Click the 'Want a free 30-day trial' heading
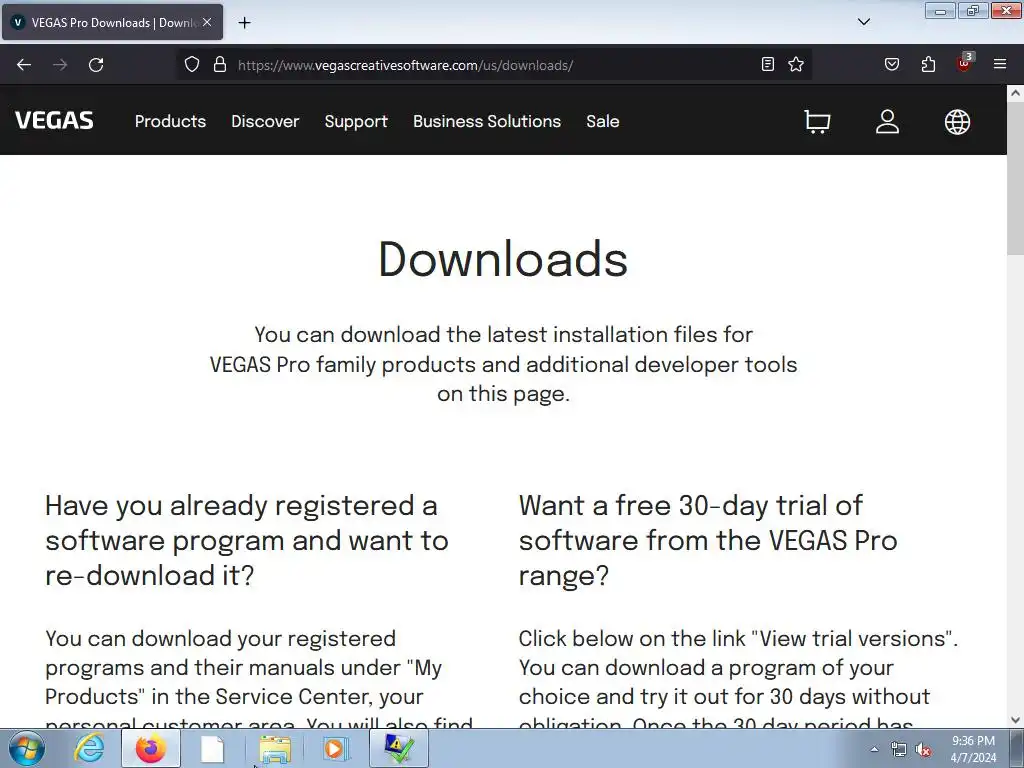This screenshot has height=768, width=1024. point(708,540)
